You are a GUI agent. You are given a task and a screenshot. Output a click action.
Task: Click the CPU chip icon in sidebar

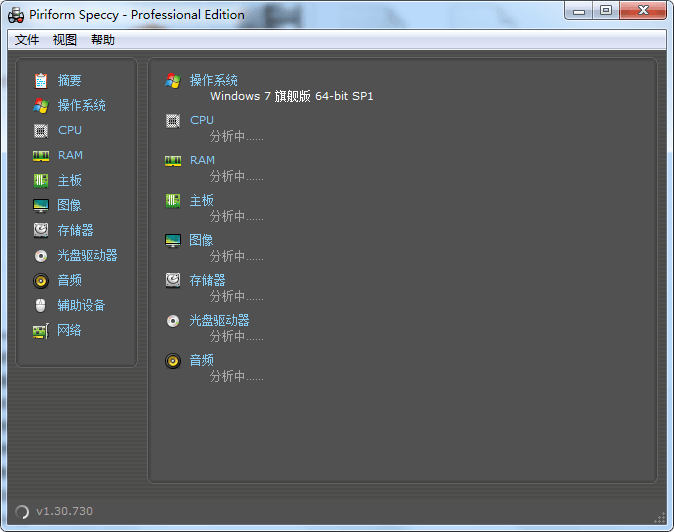click(x=41, y=130)
